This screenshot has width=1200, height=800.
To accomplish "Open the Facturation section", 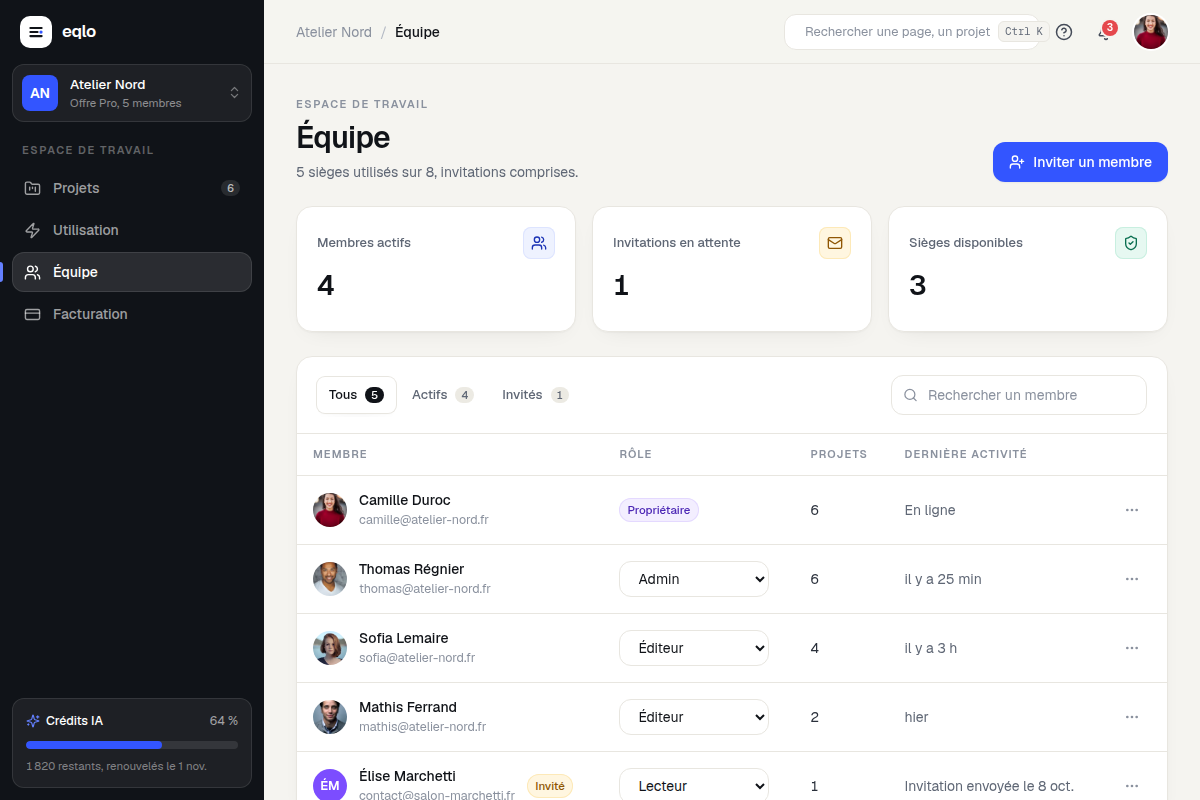I will (132, 314).
